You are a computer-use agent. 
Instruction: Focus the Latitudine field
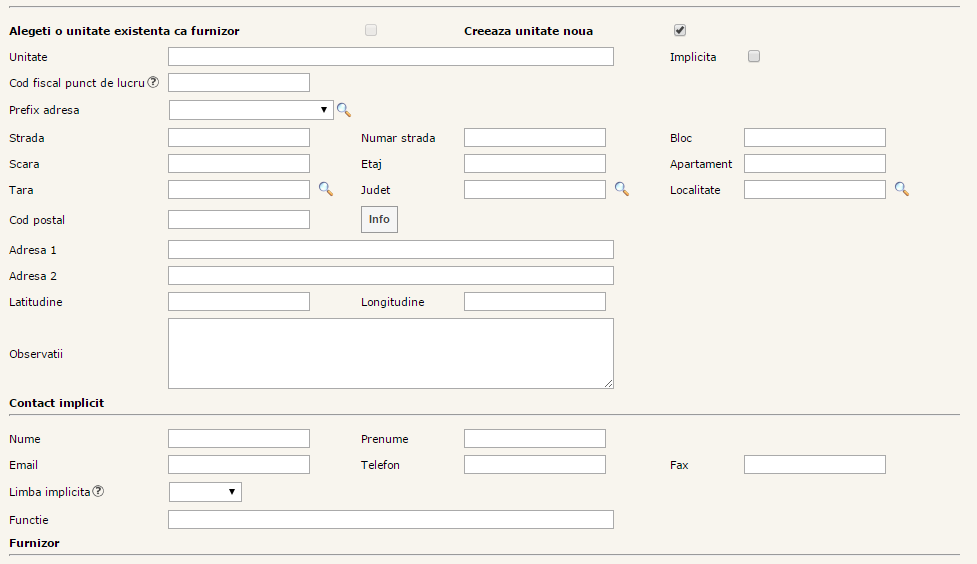point(239,302)
